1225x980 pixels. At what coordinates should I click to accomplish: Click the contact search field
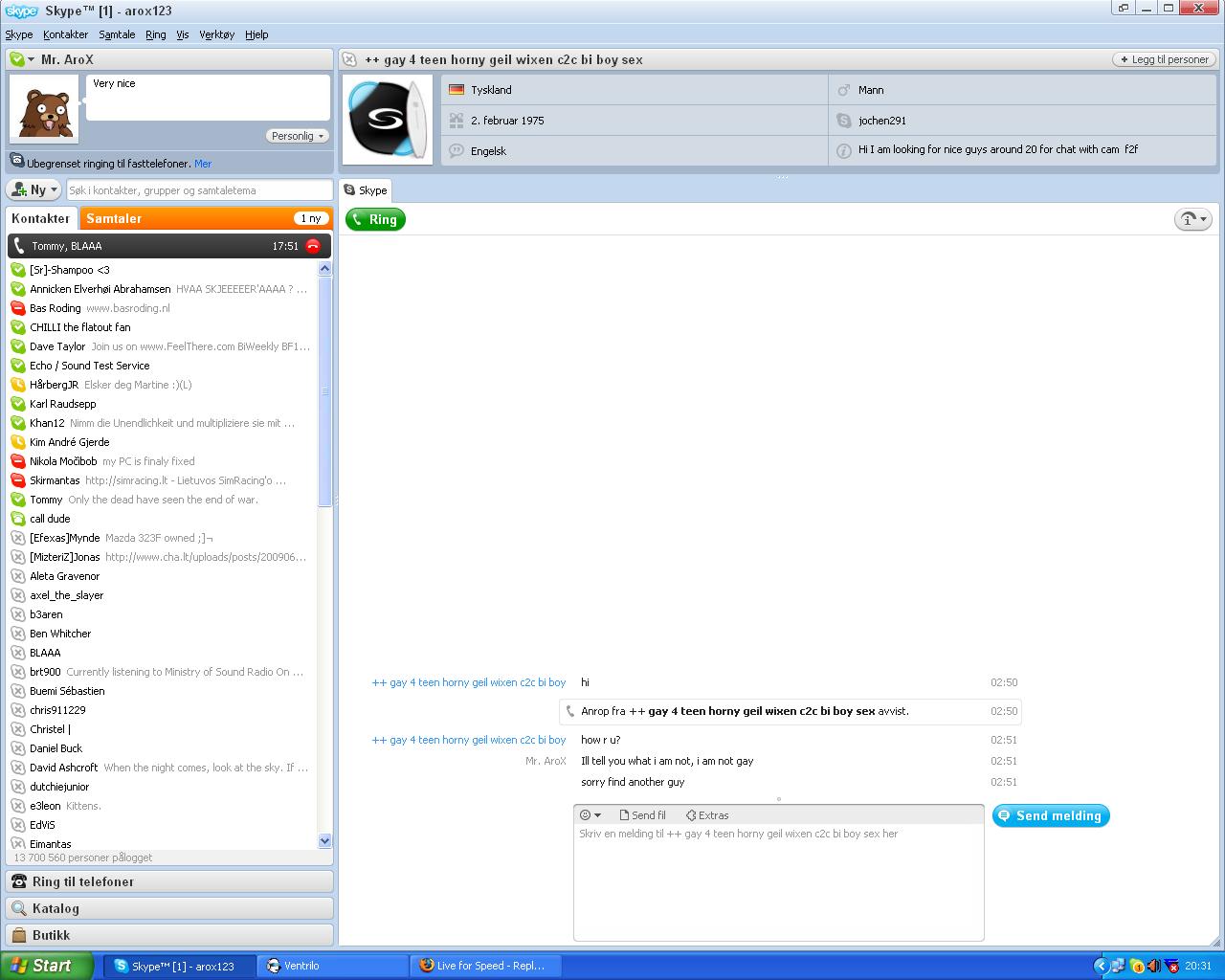point(199,190)
